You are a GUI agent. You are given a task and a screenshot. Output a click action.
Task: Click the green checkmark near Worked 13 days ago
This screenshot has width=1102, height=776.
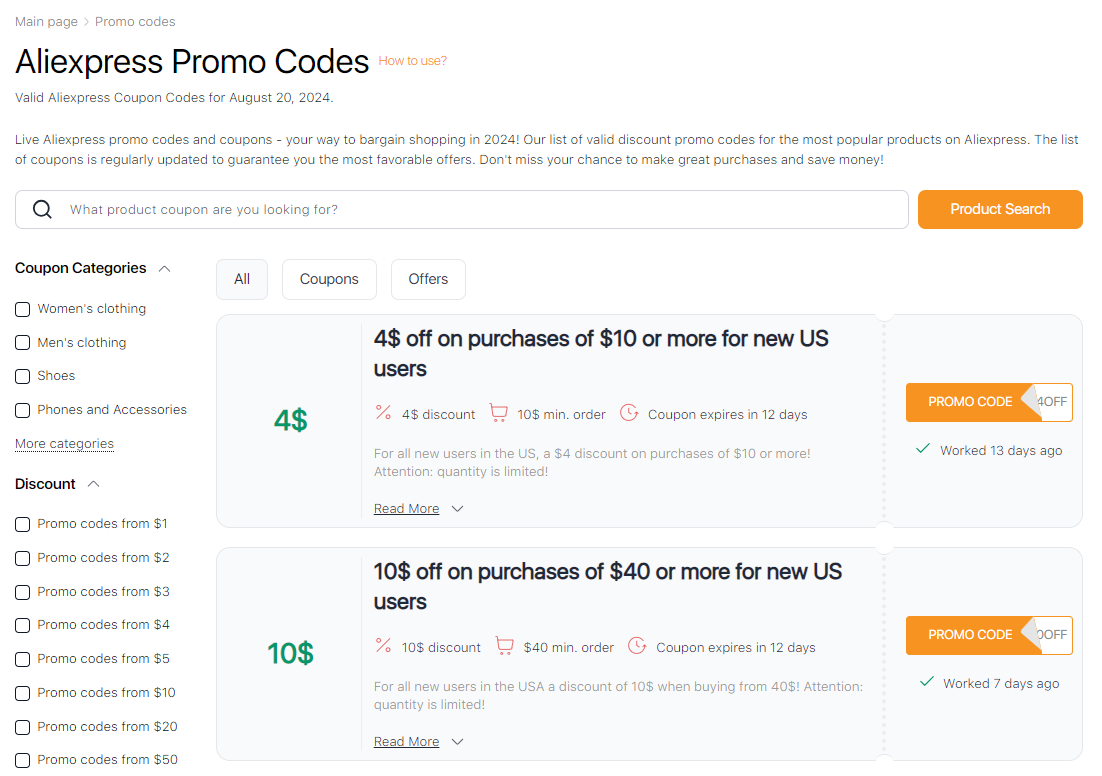click(x=922, y=450)
